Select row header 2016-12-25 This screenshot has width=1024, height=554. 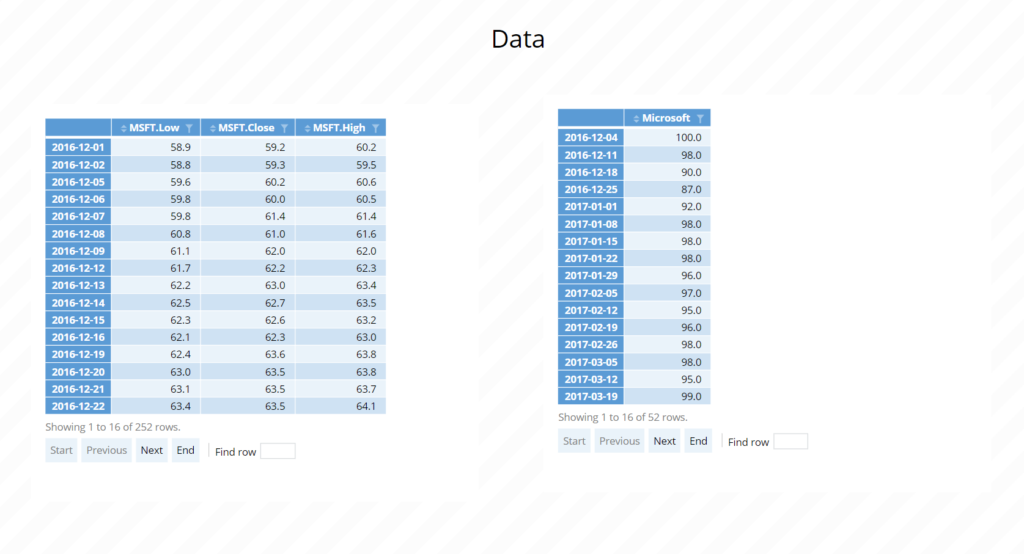pos(590,189)
